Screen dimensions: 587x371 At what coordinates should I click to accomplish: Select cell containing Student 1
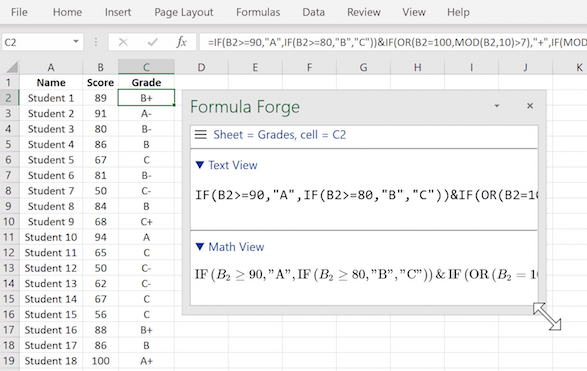pos(51,98)
